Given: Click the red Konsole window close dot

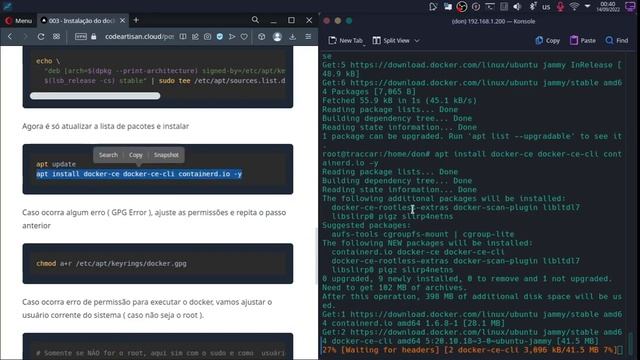Looking at the screenshot, I should (x=327, y=21).
